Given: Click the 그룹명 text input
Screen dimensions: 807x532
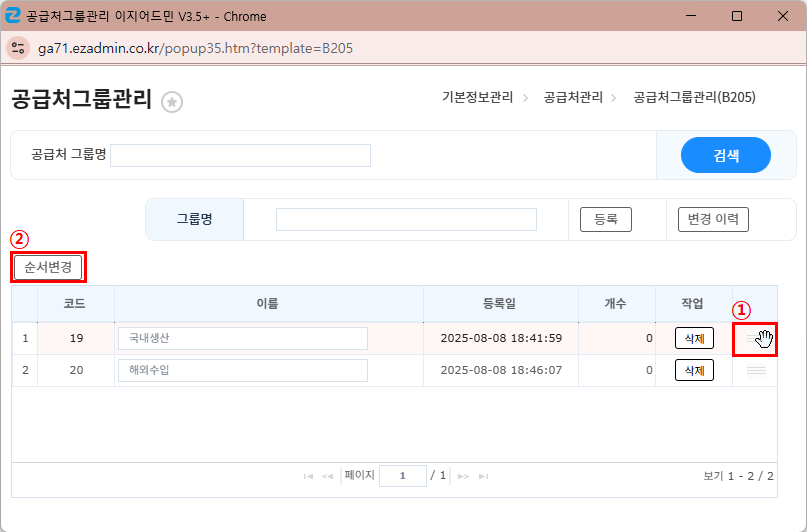Looking at the screenshot, I should pyautogui.click(x=406, y=219).
